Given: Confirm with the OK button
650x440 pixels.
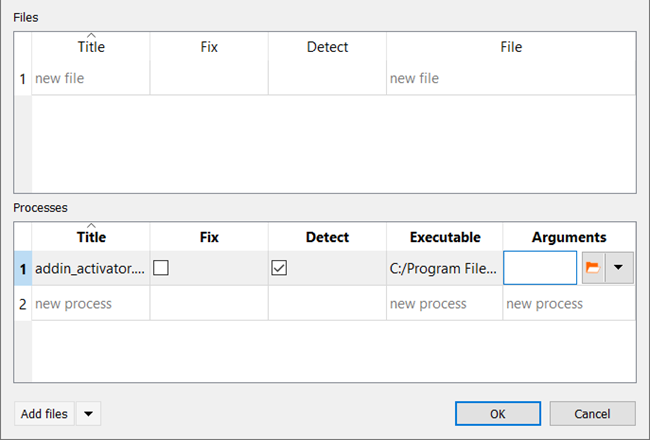Looking at the screenshot, I should (x=497, y=413).
